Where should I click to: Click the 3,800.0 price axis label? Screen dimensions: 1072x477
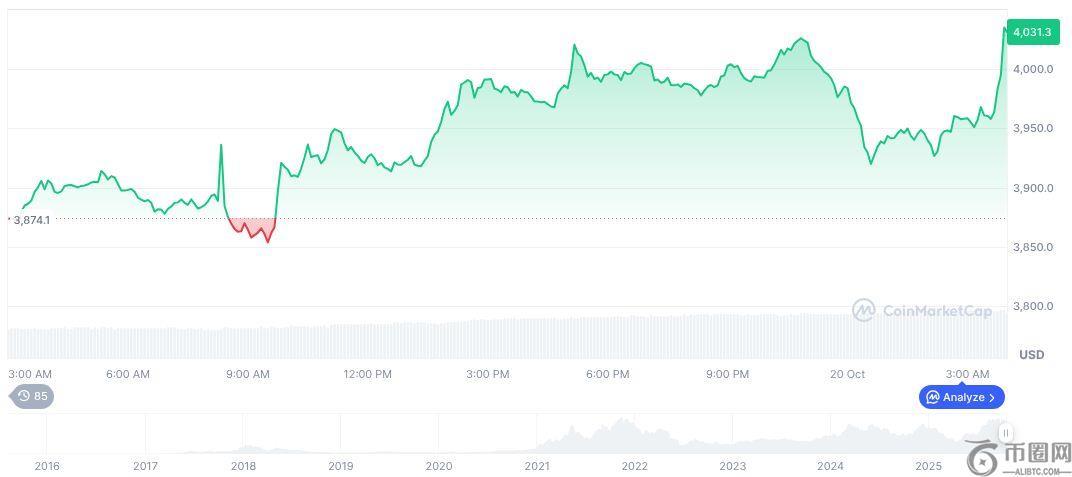[1033, 306]
